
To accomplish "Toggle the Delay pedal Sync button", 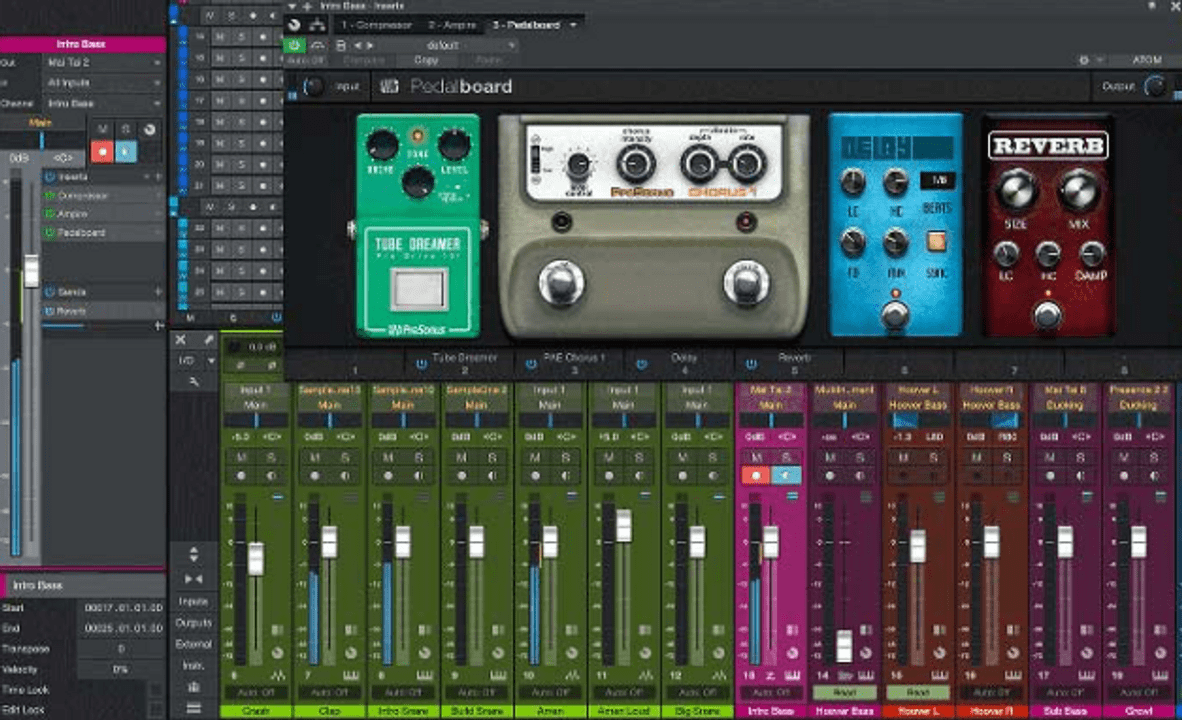I will [936, 241].
